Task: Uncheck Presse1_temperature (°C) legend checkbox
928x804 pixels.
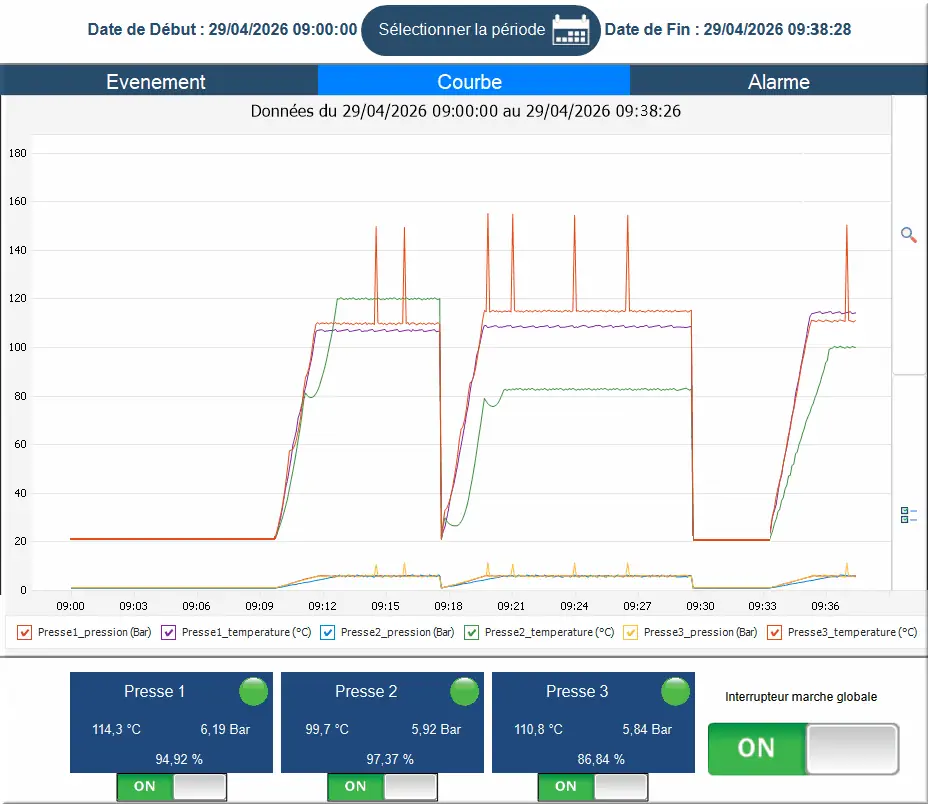Action: 169,632
